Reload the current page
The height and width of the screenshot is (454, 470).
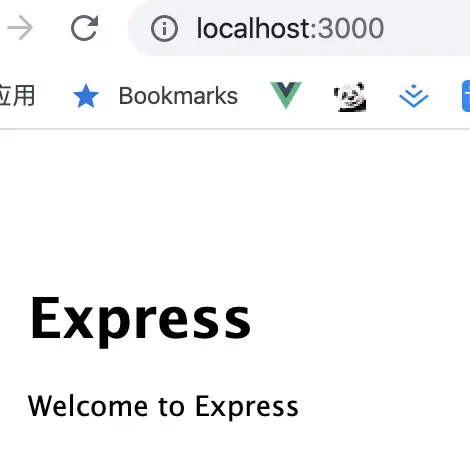85,28
